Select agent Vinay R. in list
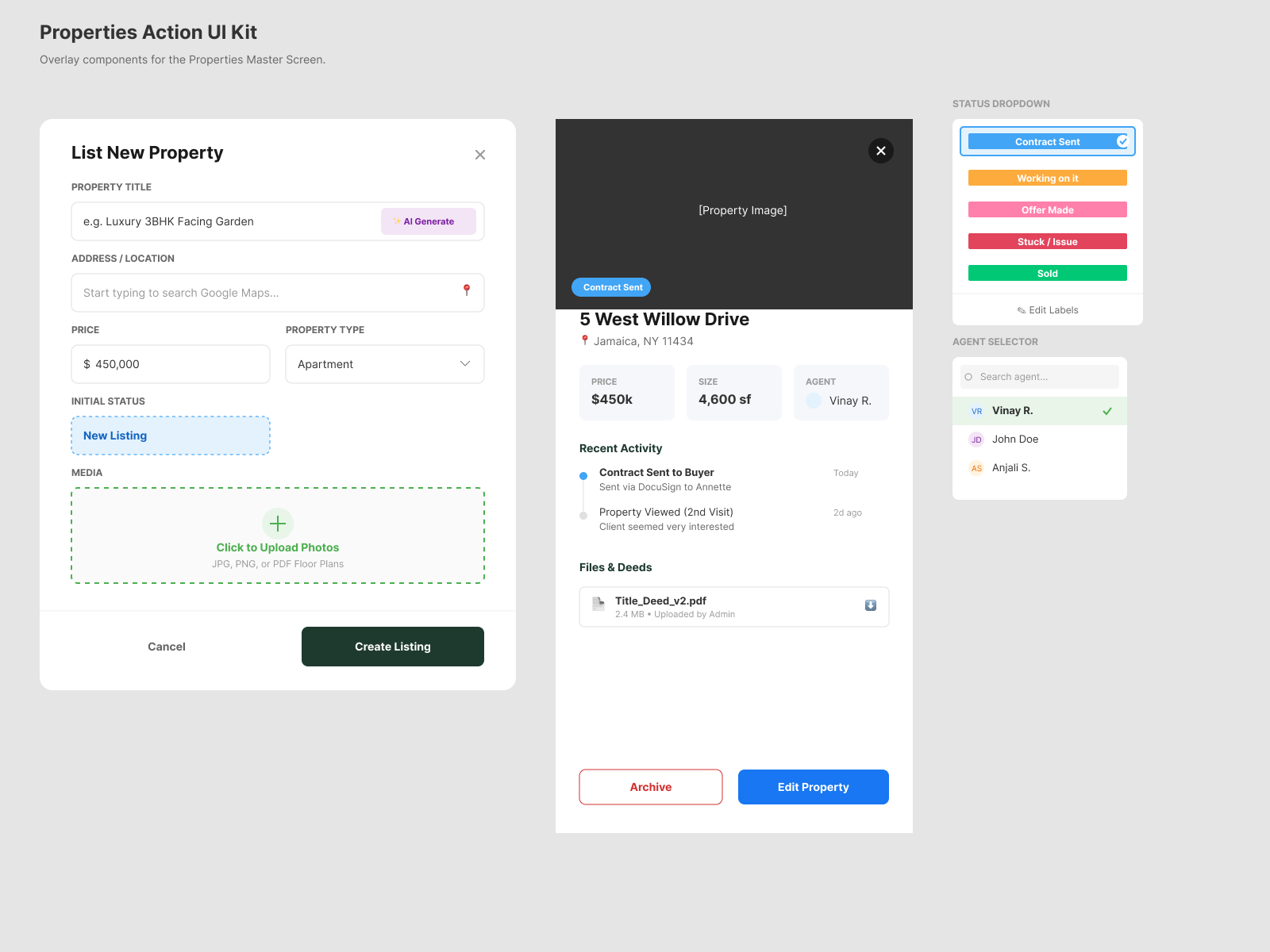Screen dimensions: 1270x952 click(x=1040, y=411)
